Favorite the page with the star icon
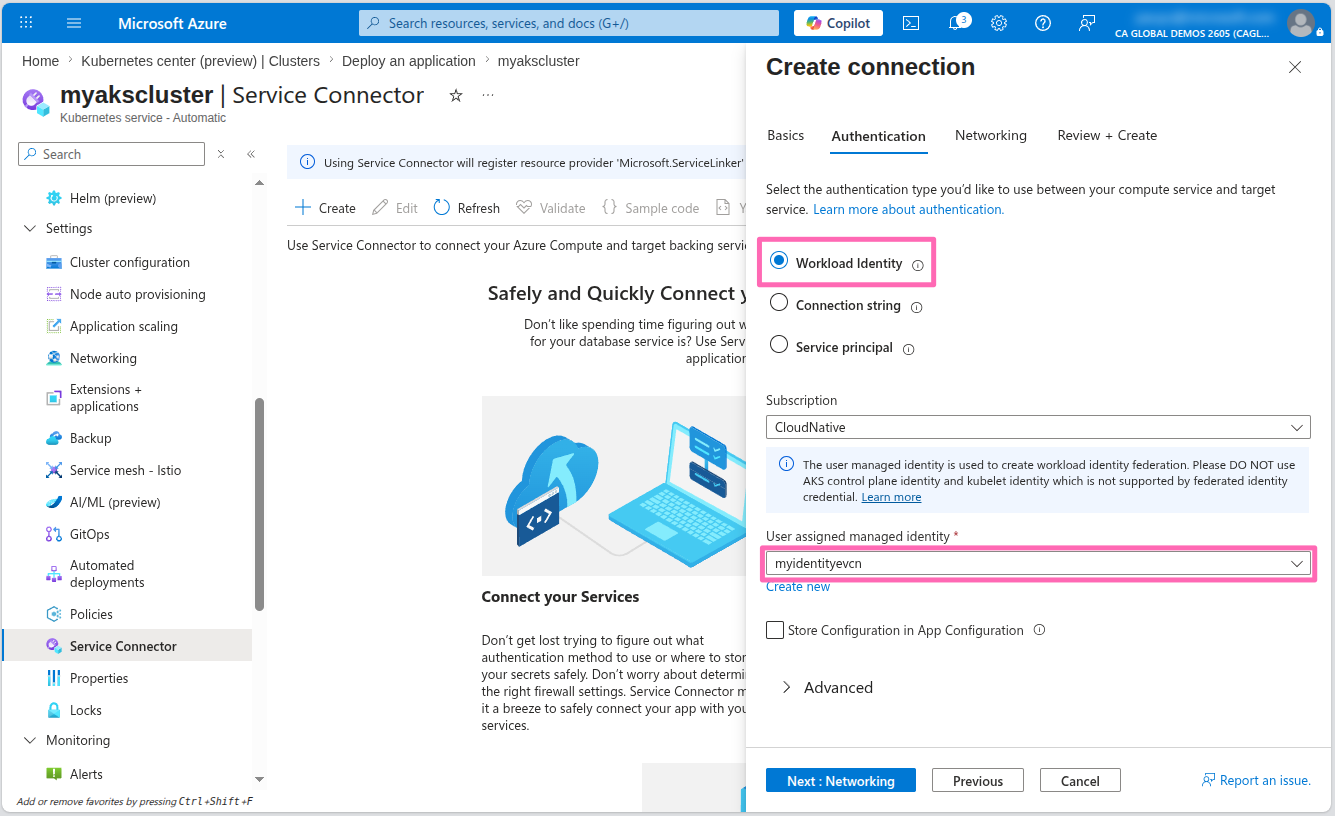 point(456,95)
